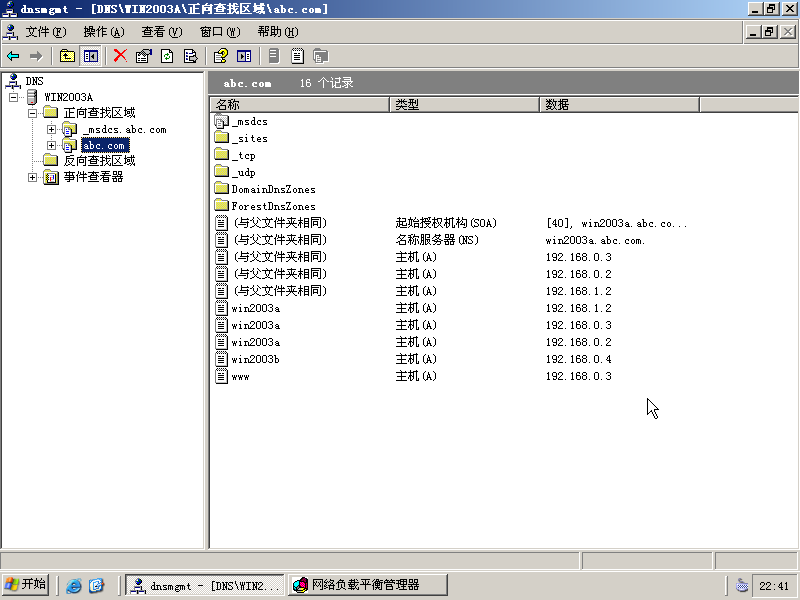Click the 开始 button on the taskbar
The width and height of the screenshot is (800, 600).
[x=26, y=584]
